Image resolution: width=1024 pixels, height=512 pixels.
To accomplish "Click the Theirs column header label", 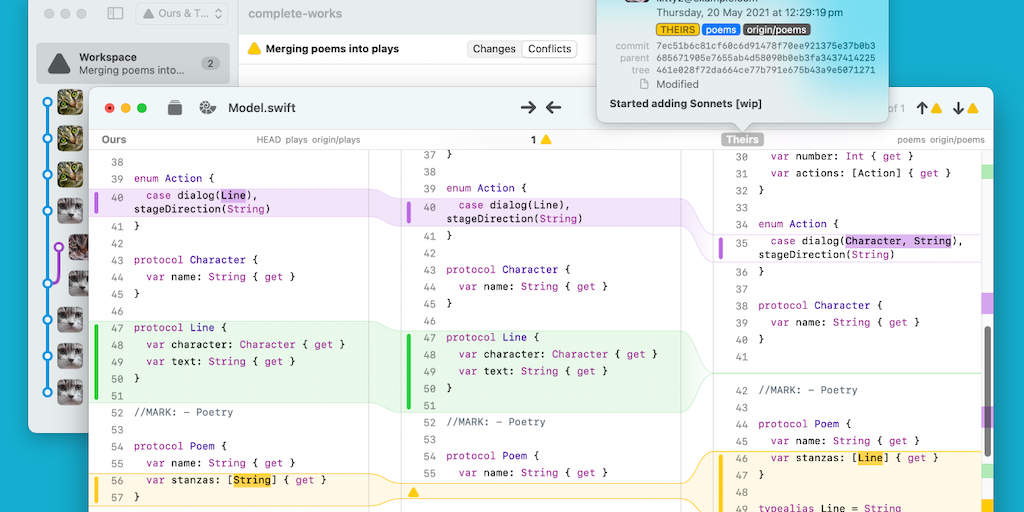I will pyautogui.click(x=742, y=140).
